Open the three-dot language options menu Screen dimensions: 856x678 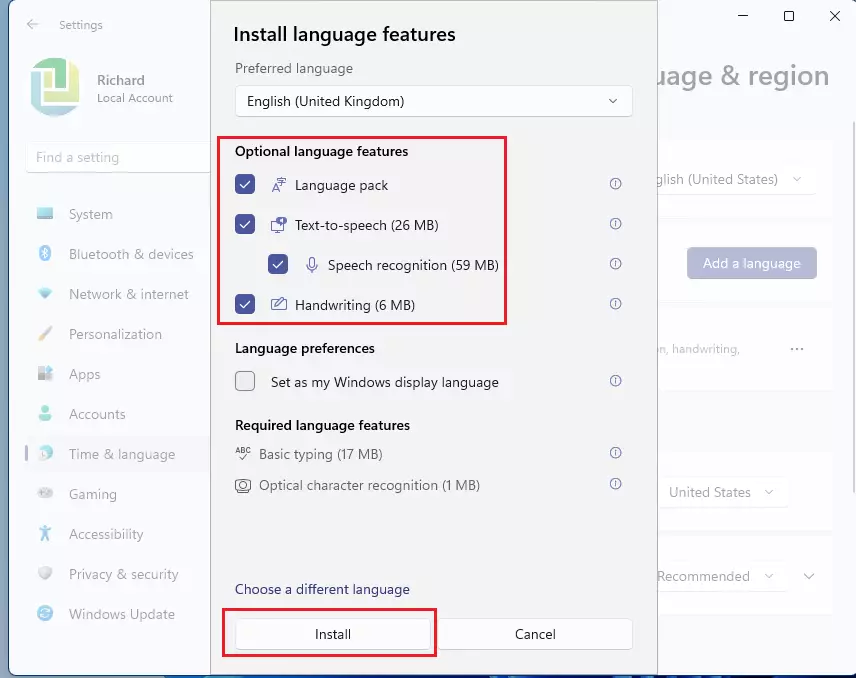(x=797, y=349)
